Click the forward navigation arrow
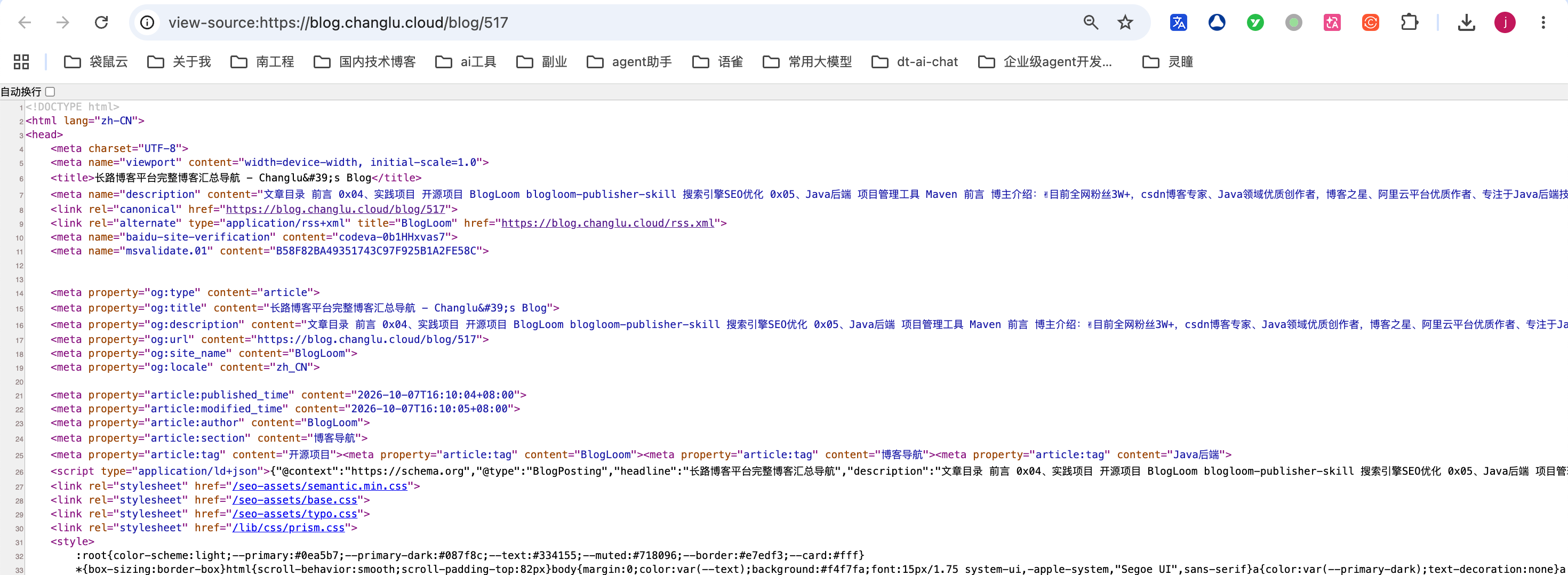This screenshot has height=575, width=1568. pos(63,22)
